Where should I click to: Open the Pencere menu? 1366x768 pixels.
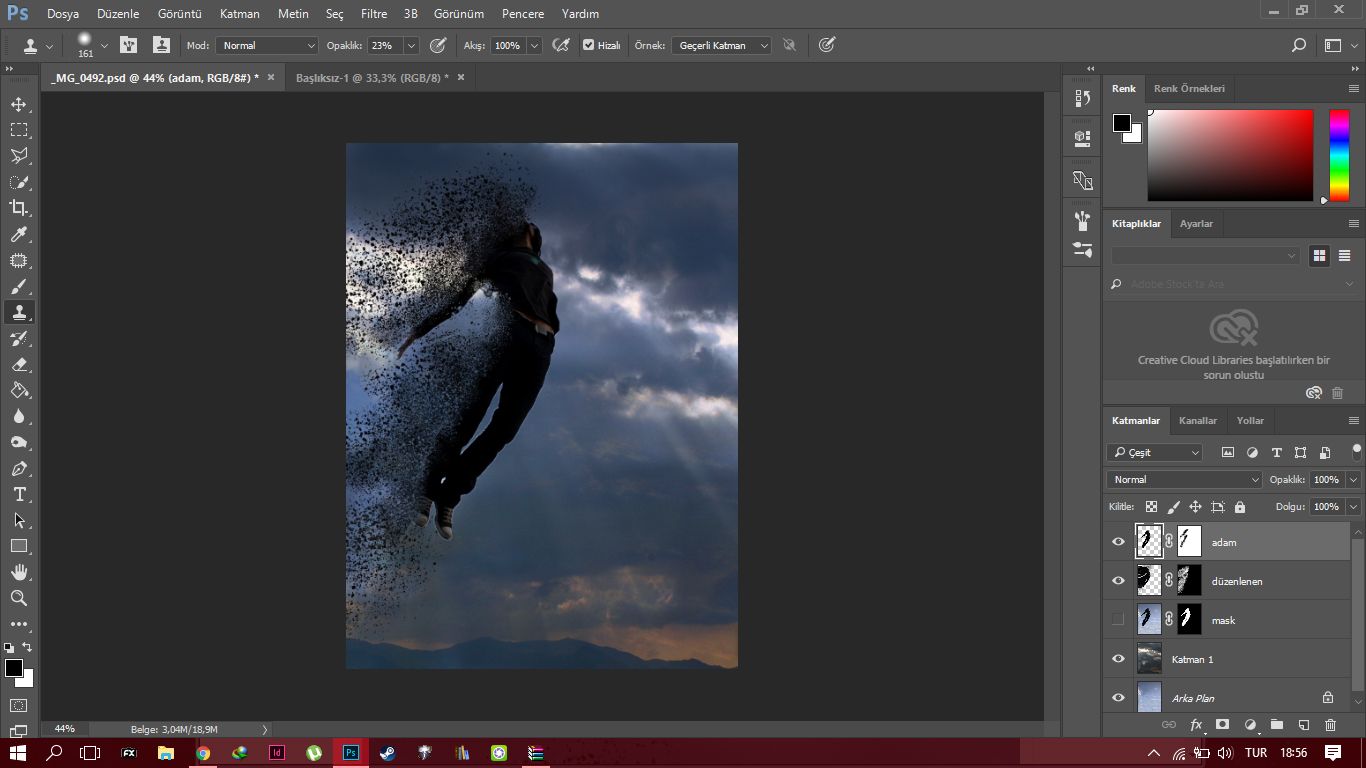523,14
